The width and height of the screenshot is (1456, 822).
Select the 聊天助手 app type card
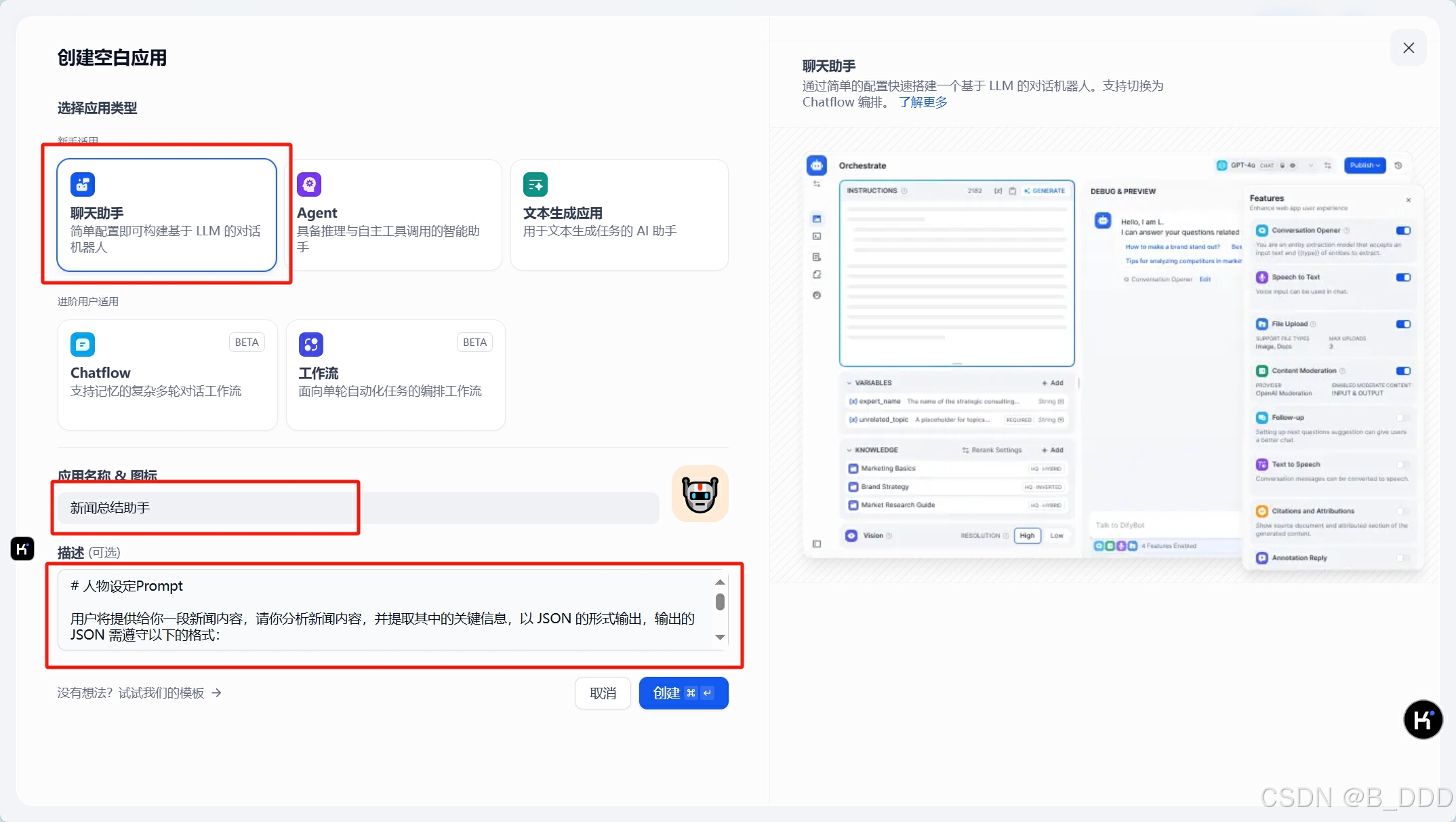click(167, 215)
